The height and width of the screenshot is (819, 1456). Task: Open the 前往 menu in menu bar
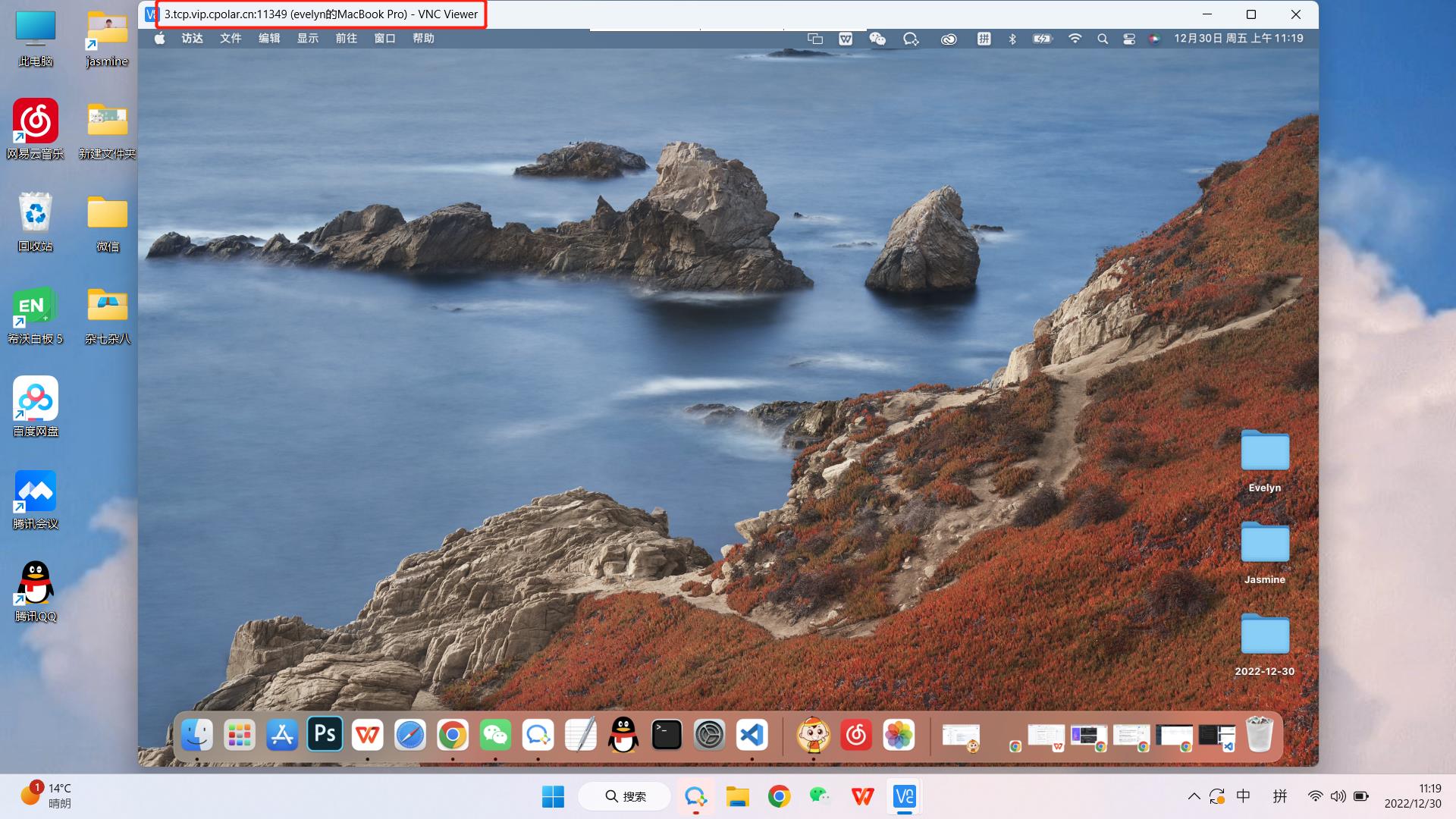[346, 39]
